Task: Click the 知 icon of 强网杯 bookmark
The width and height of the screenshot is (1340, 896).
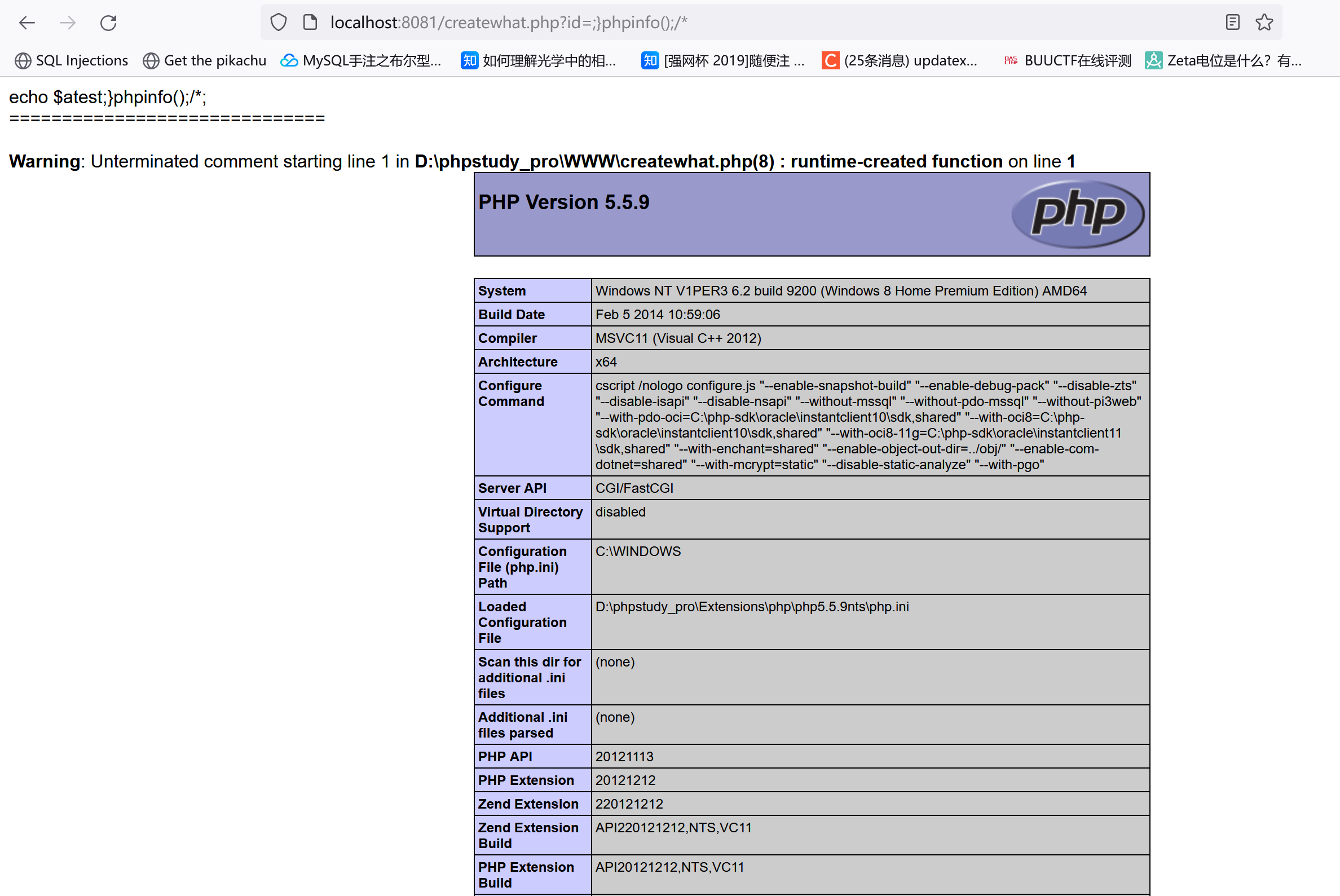Action: (650, 60)
